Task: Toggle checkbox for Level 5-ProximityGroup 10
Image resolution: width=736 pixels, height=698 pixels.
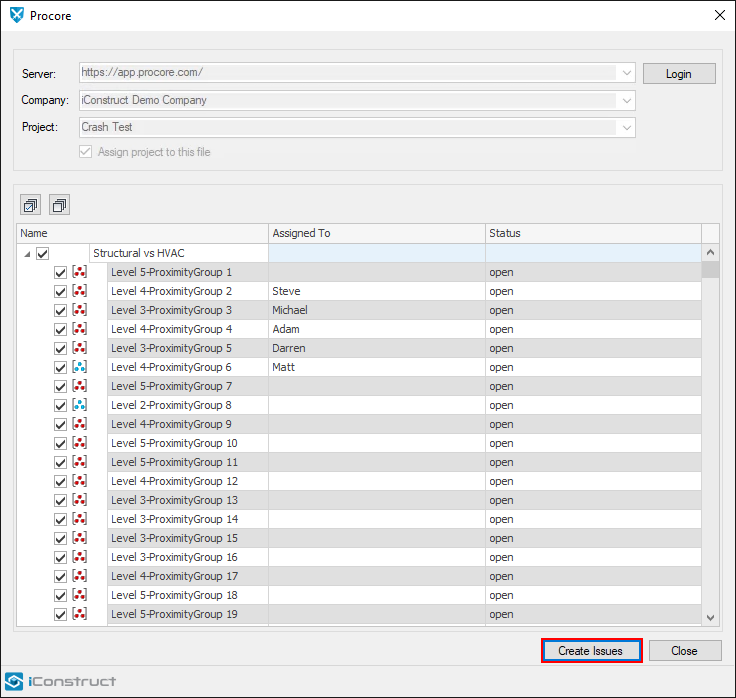Action: (x=60, y=444)
